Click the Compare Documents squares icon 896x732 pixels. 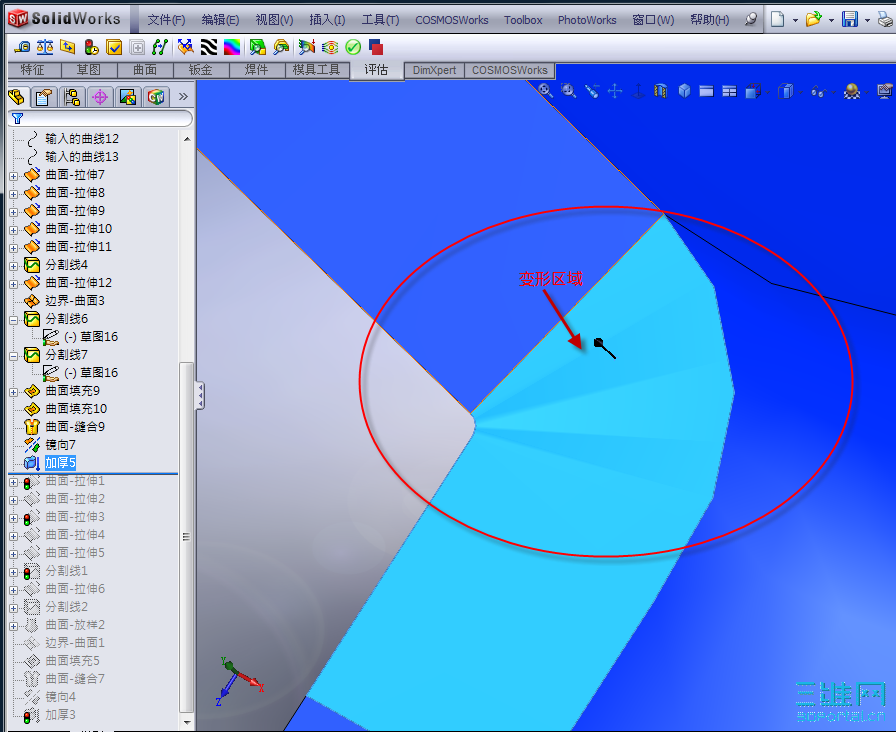coord(375,47)
